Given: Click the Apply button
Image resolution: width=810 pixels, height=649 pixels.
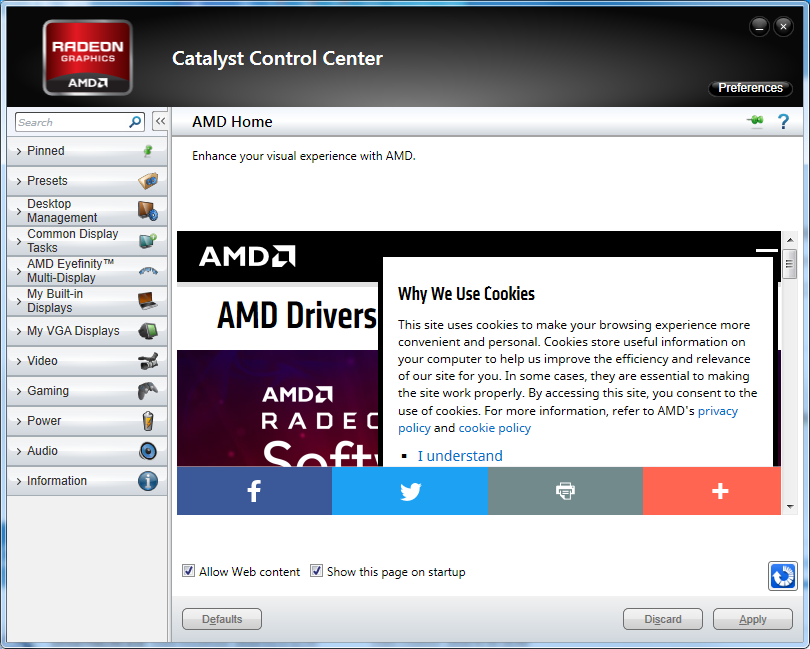Looking at the screenshot, I should [x=753, y=619].
